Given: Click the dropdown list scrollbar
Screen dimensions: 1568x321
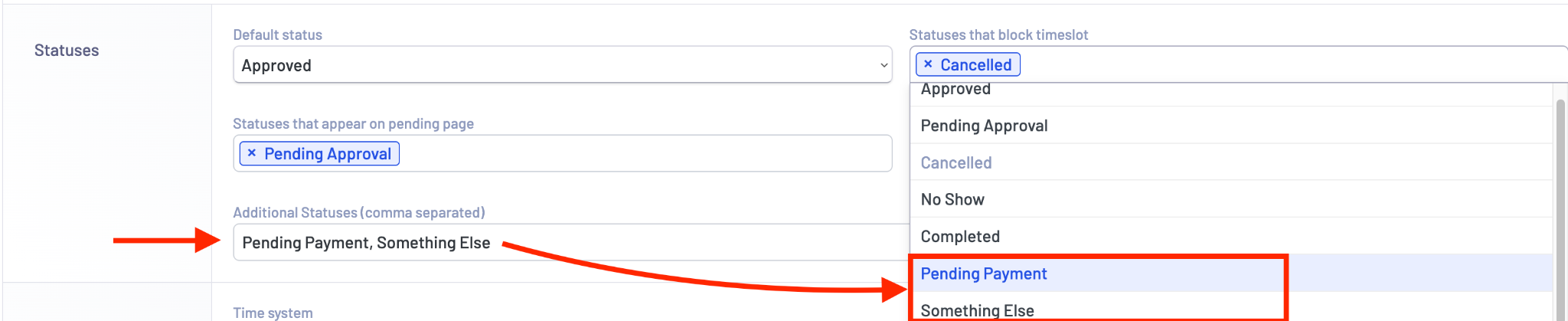Looking at the screenshot, I should [x=1560, y=207].
